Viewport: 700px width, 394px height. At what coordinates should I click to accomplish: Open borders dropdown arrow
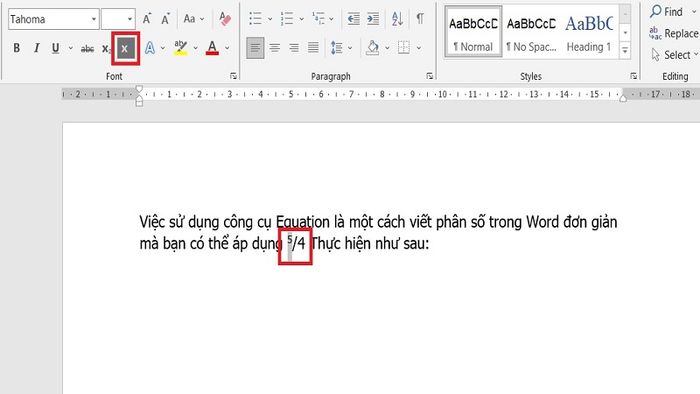pyautogui.click(x=419, y=48)
